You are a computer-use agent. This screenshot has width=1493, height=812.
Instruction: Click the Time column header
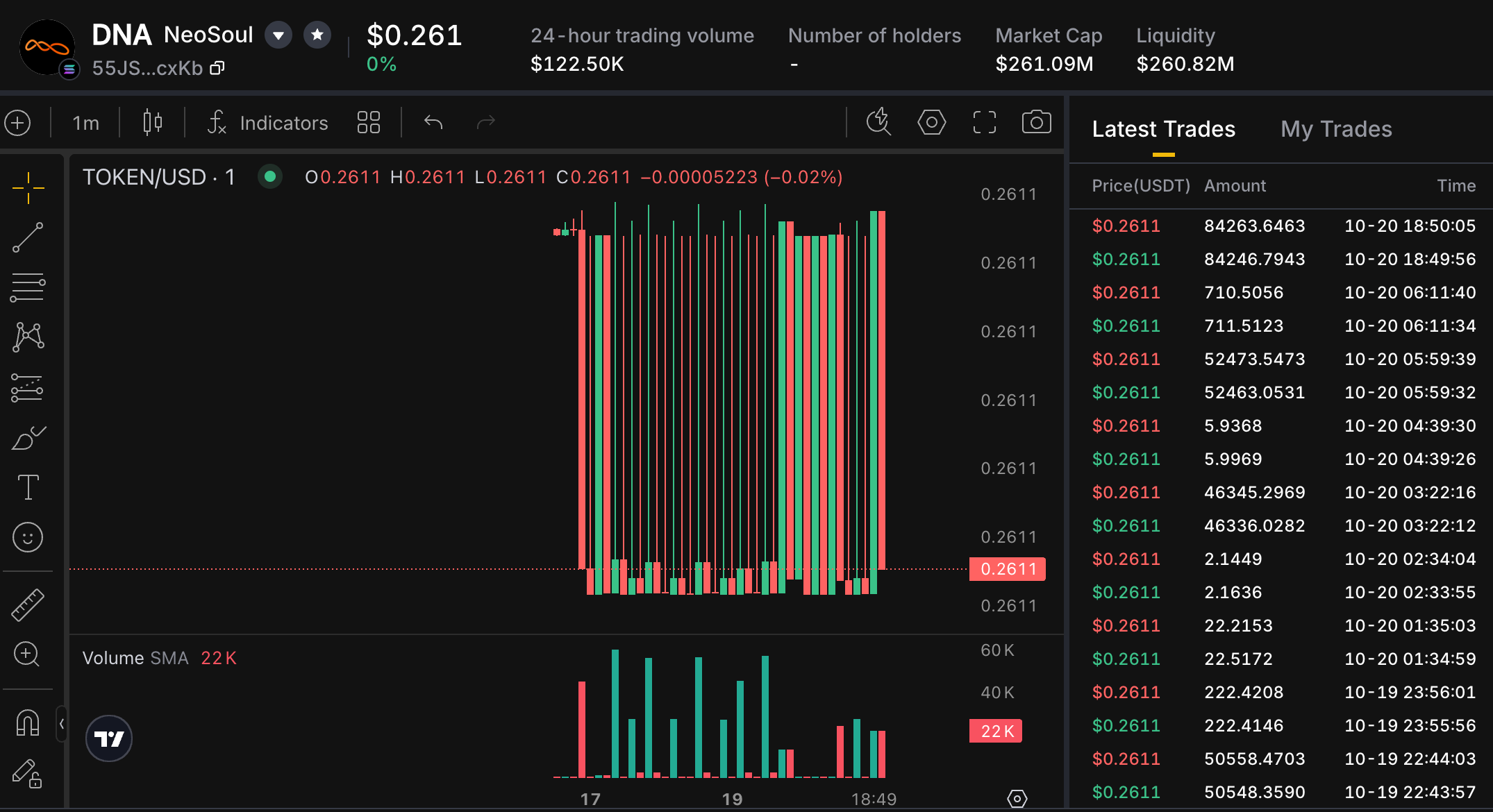[x=1456, y=186]
